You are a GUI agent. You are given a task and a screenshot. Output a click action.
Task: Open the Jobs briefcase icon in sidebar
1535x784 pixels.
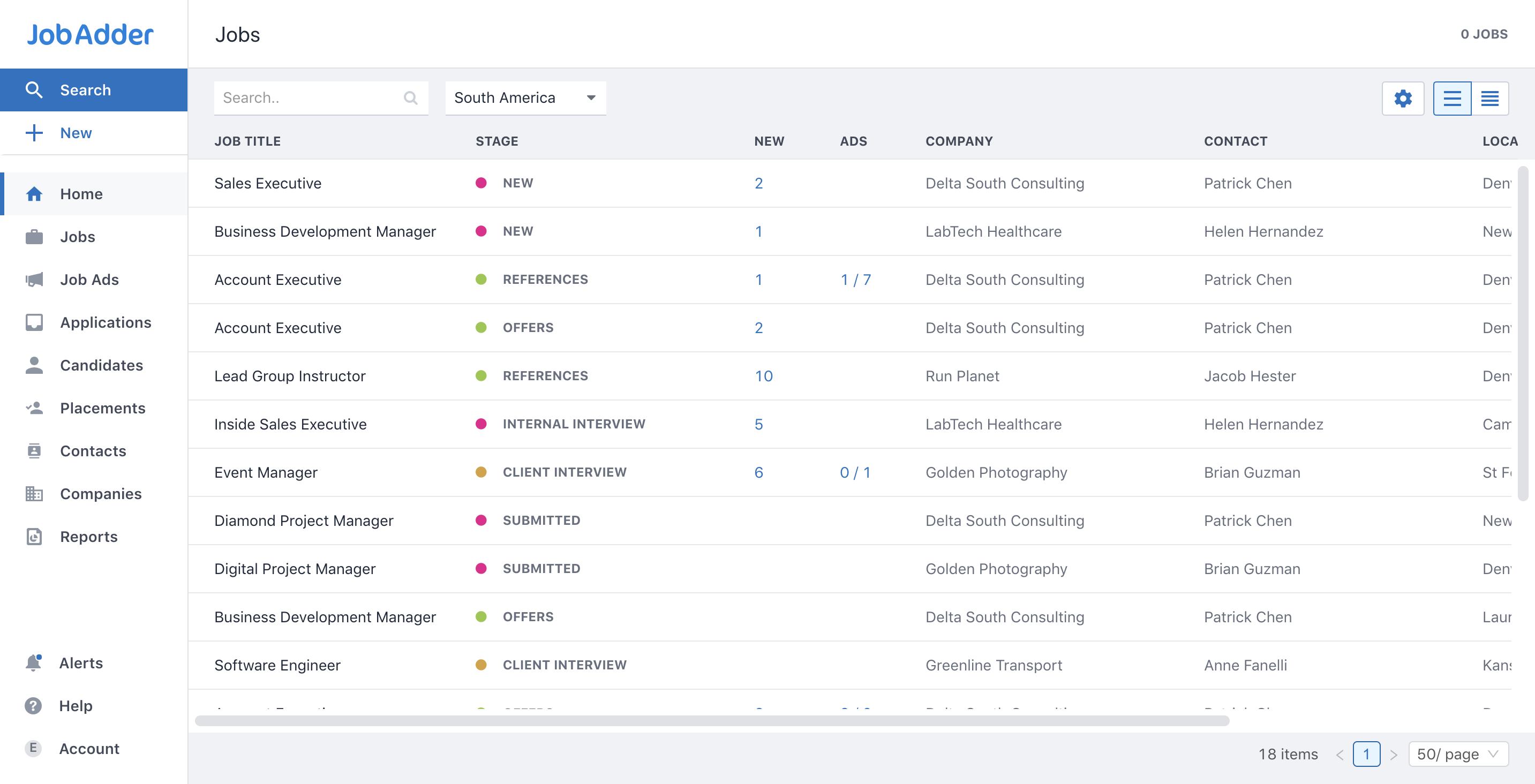pyautogui.click(x=34, y=237)
